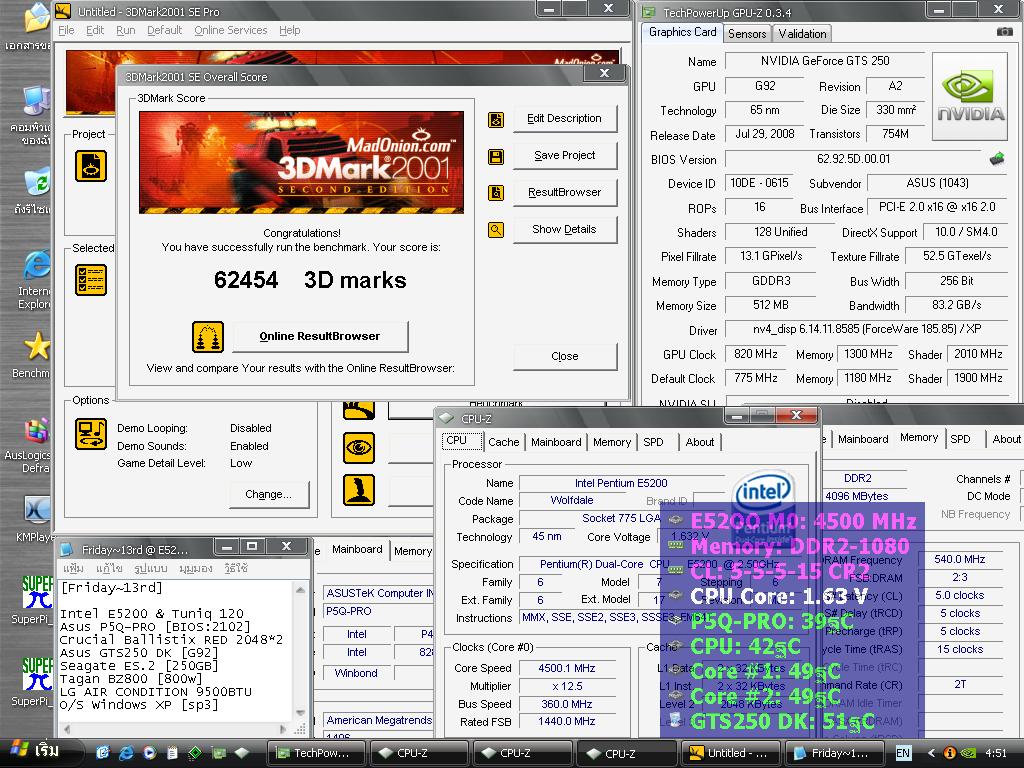This screenshot has height=768, width=1024.
Task: Click the system tray info shield icon
Action: tap(950, 753)
